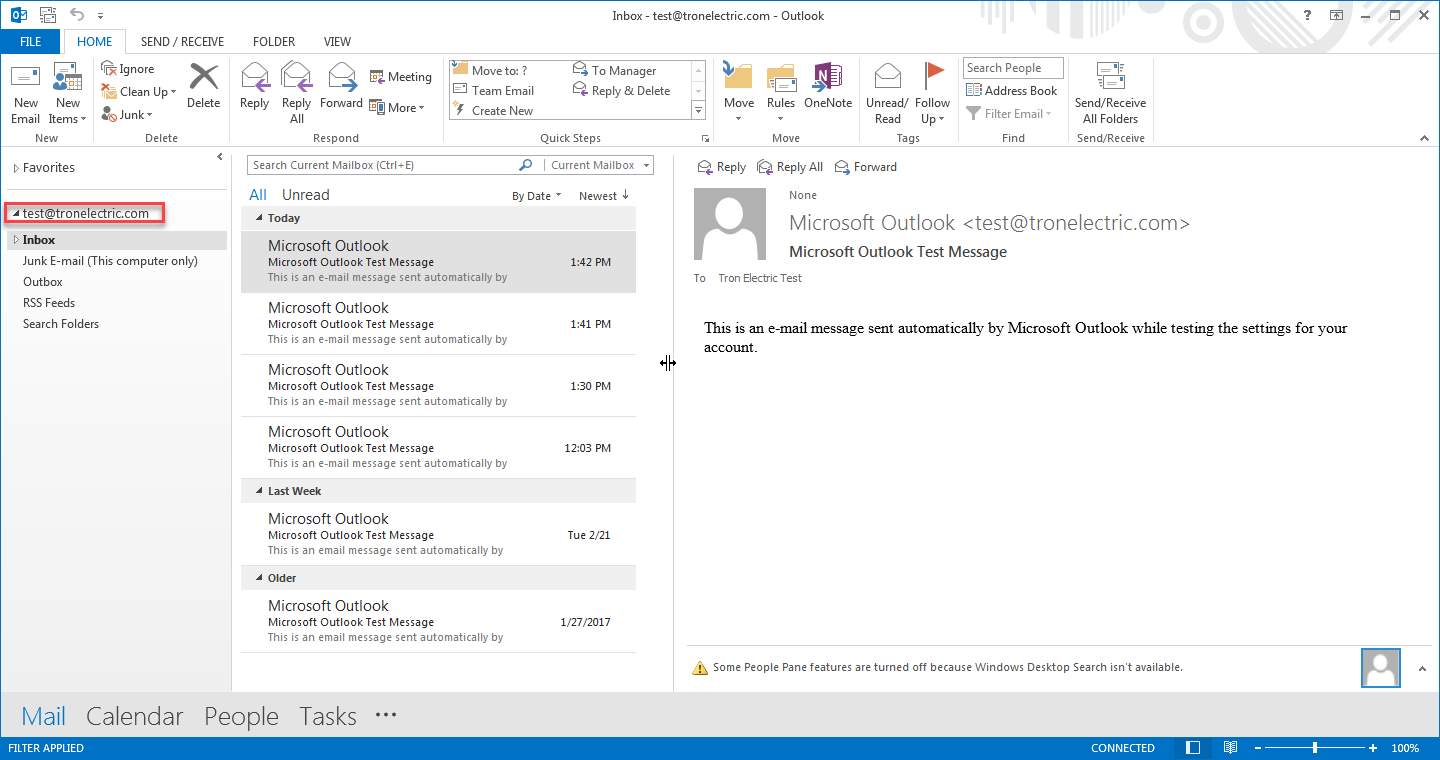This screenshot has width=1440, height=760.
Task: Open the FILE tab
Action: (31, 42)
